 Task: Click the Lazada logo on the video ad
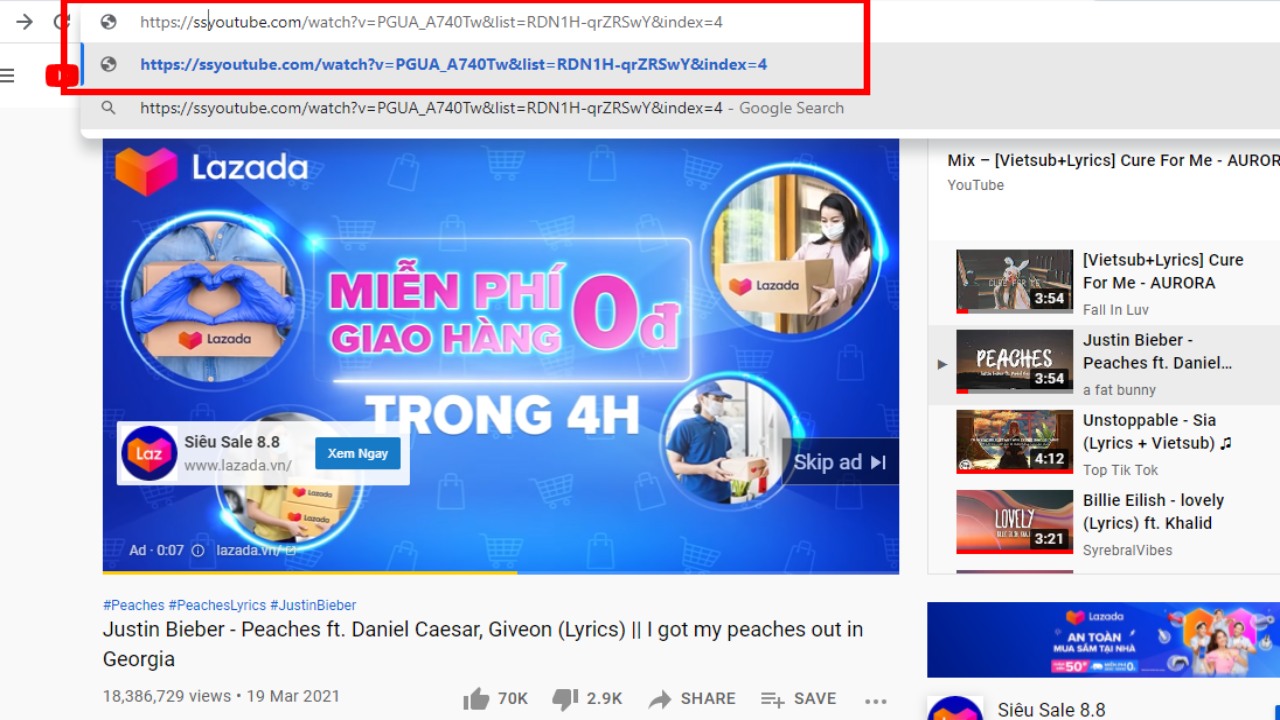211,169
